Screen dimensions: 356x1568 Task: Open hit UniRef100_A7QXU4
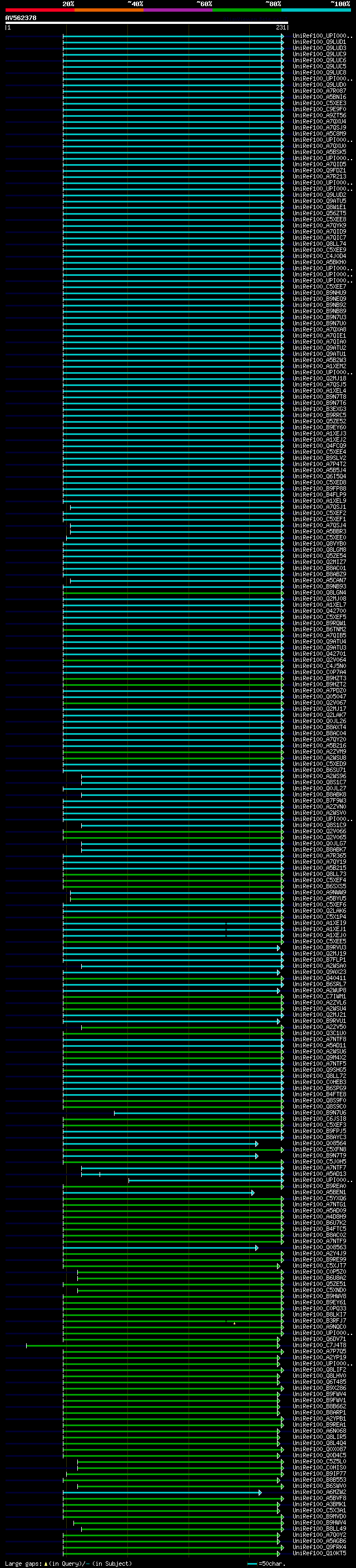pos(319,122)
